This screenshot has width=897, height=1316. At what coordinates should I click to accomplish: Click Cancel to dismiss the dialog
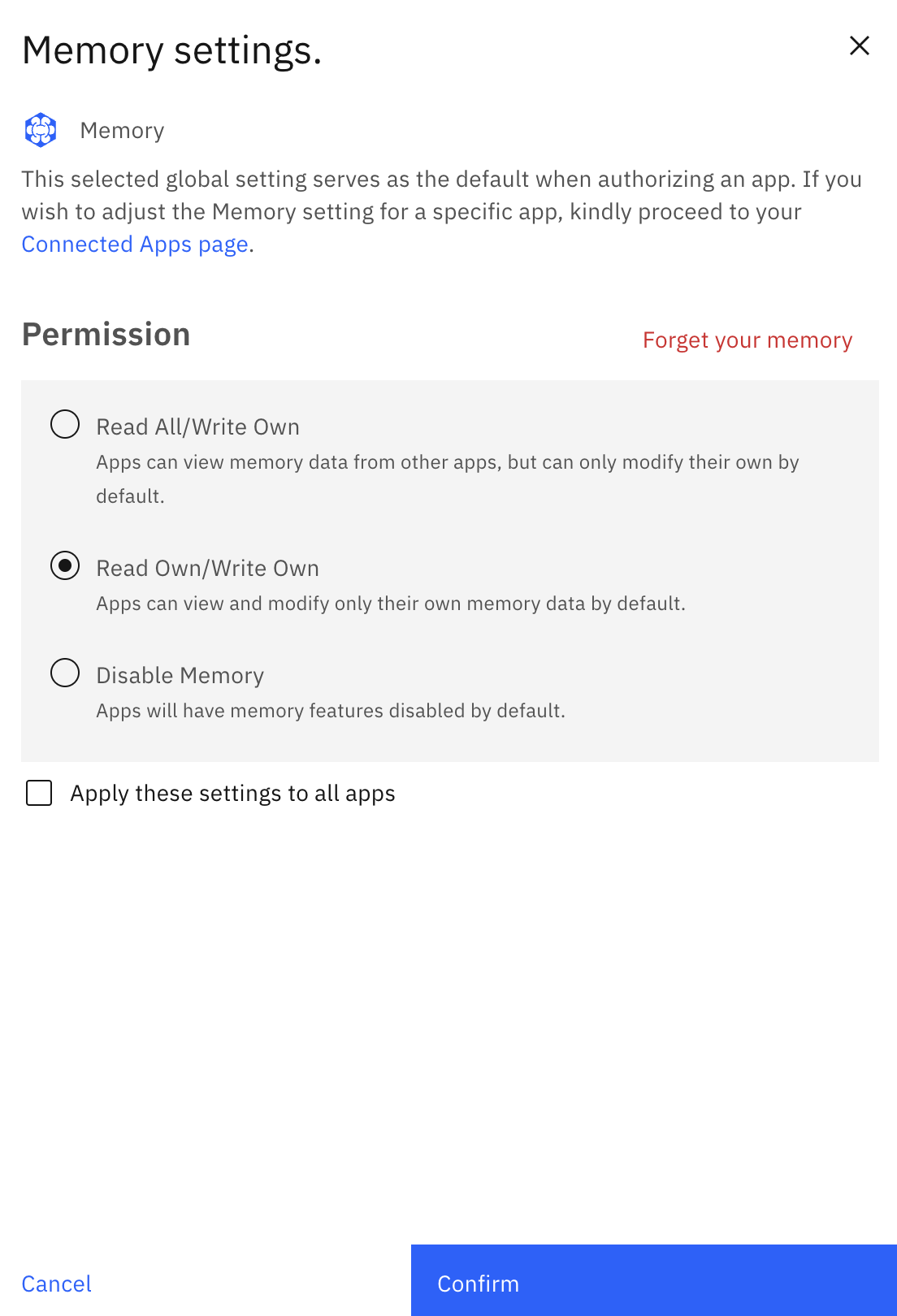(x=56, y=1284)
